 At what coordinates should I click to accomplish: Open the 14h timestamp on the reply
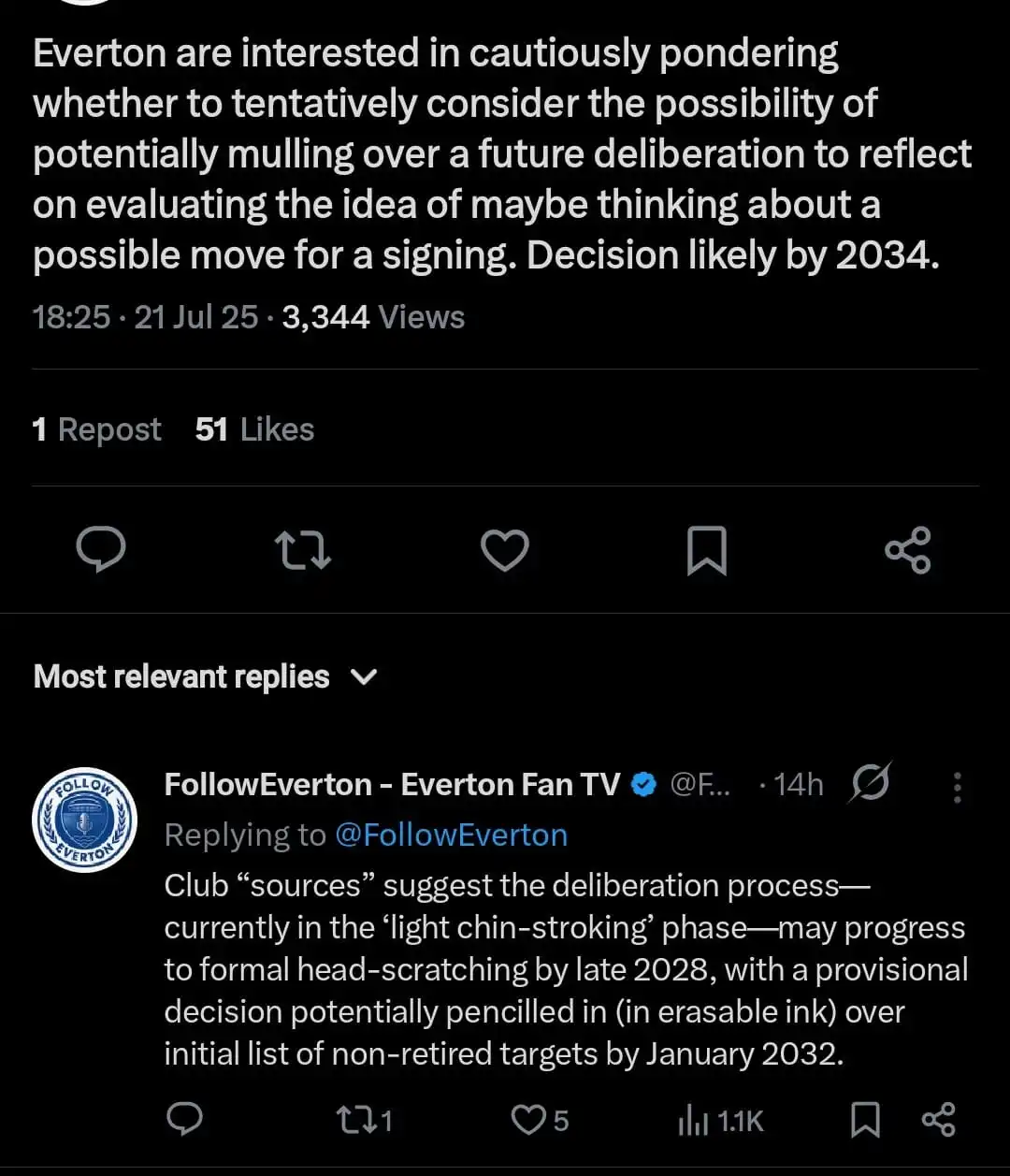[798, 784]
